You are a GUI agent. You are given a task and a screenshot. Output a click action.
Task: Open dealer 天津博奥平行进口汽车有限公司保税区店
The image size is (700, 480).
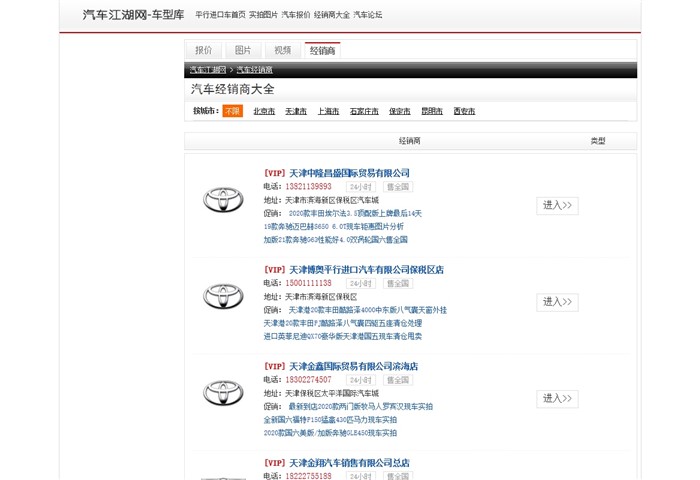(367, 270)
